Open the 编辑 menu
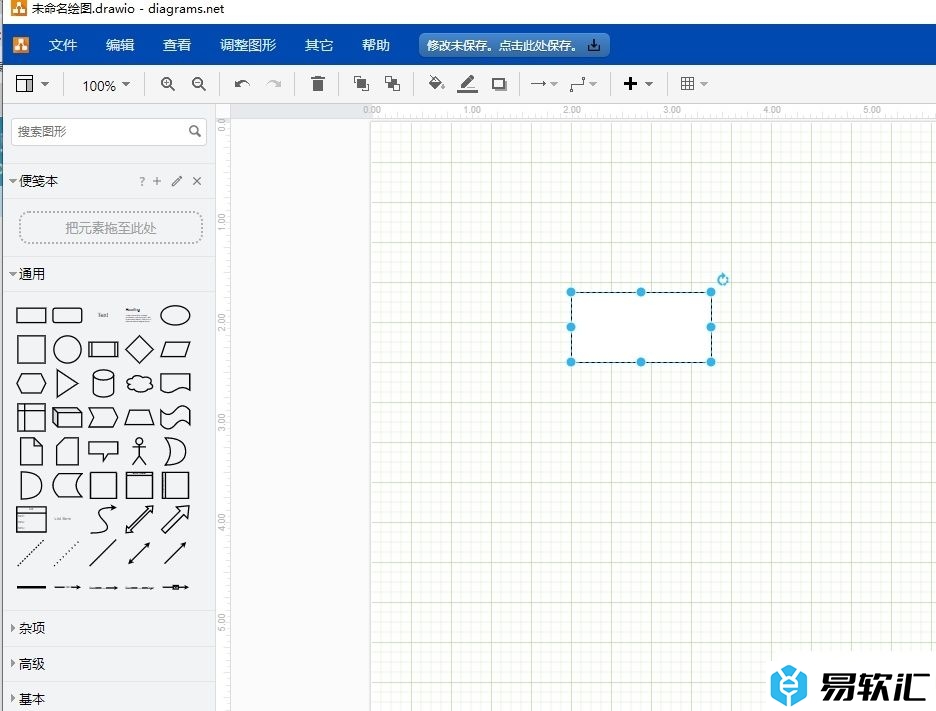This screenshot has width=936, height=711. 120,45
